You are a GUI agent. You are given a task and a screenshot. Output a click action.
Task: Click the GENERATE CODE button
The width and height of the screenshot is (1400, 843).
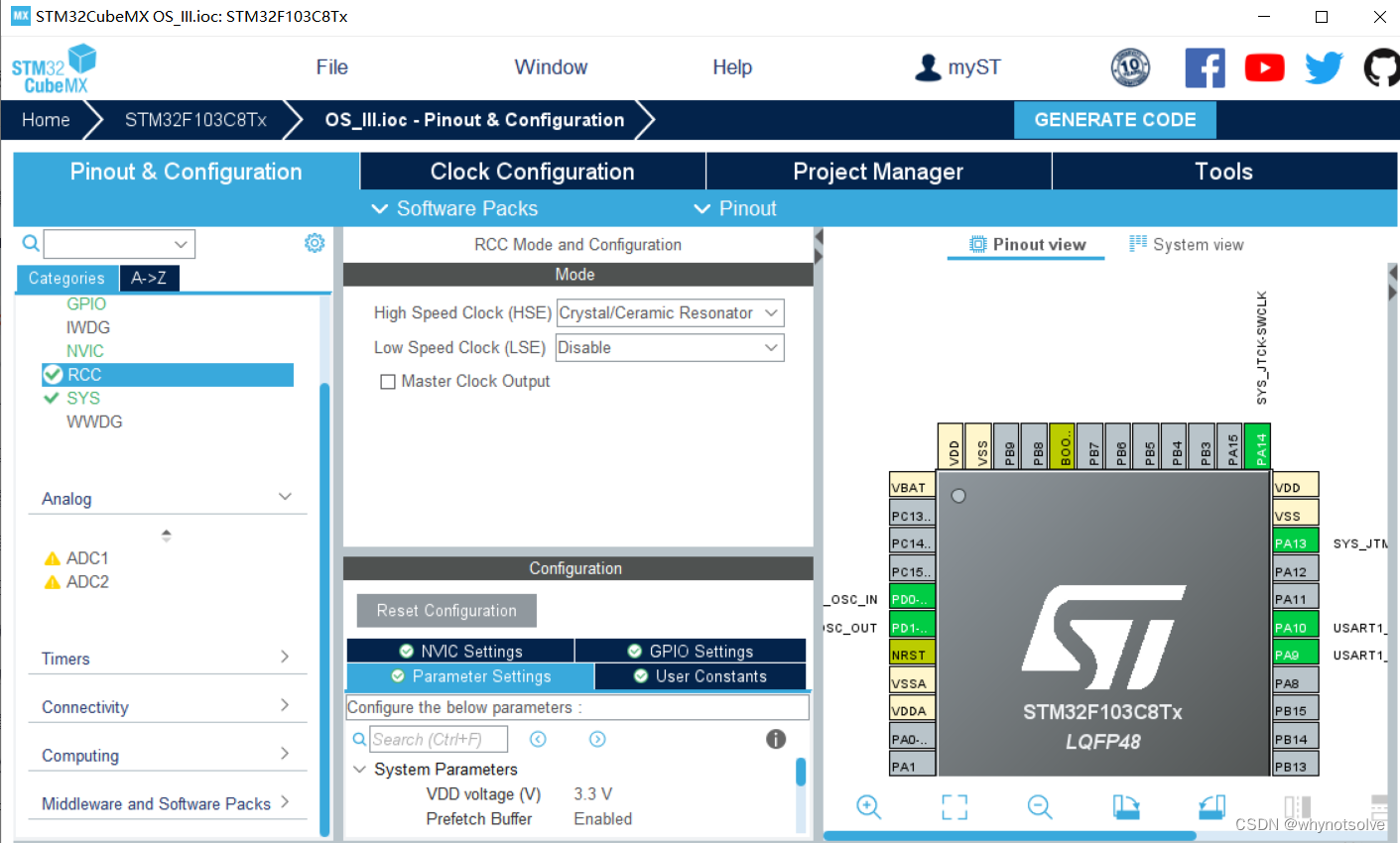pyautogui.click(x=1115, y=120)
